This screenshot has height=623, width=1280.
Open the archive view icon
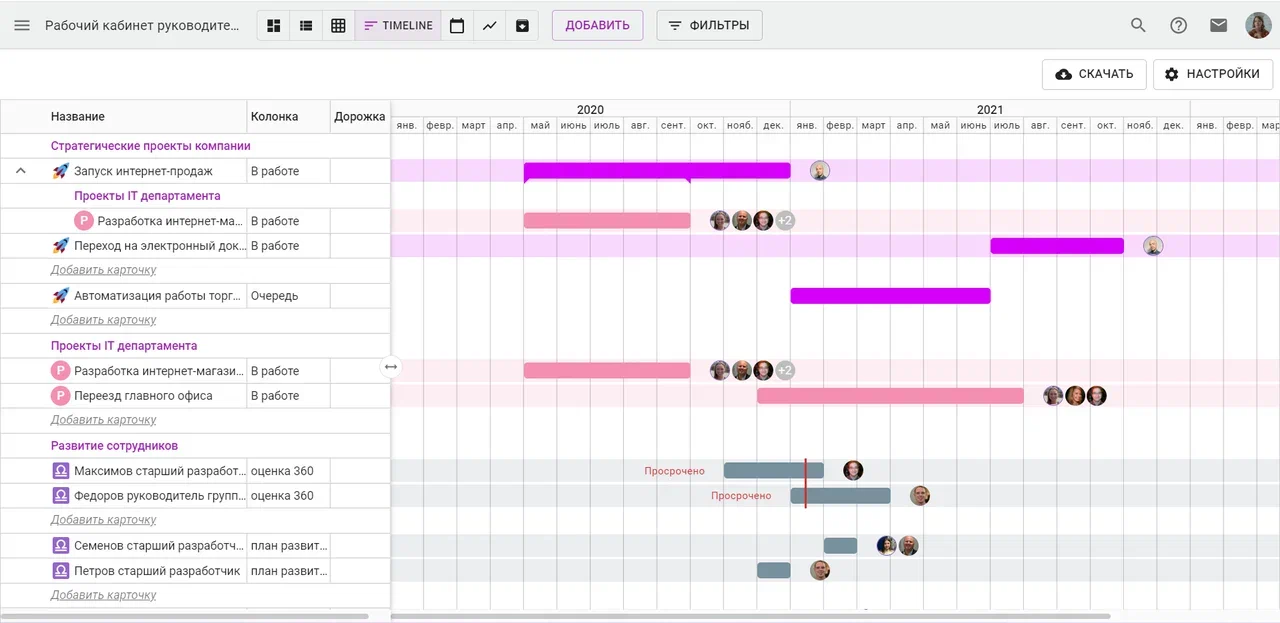coord(522,25)
